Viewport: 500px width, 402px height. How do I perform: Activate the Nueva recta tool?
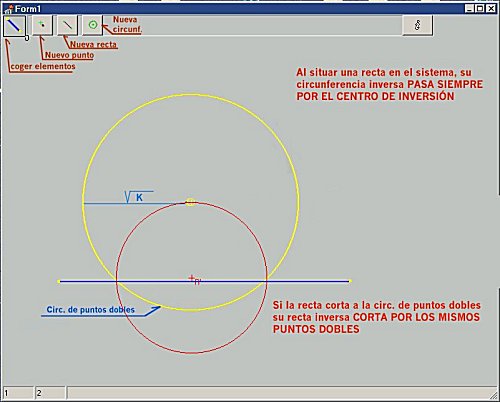pos(67,25)
